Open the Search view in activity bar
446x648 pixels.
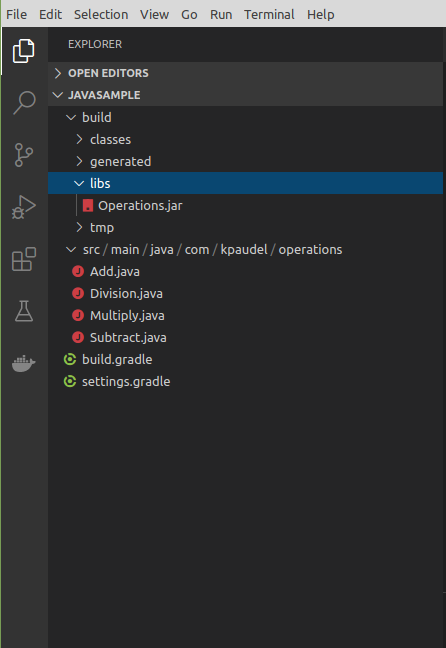pos(24,103)
